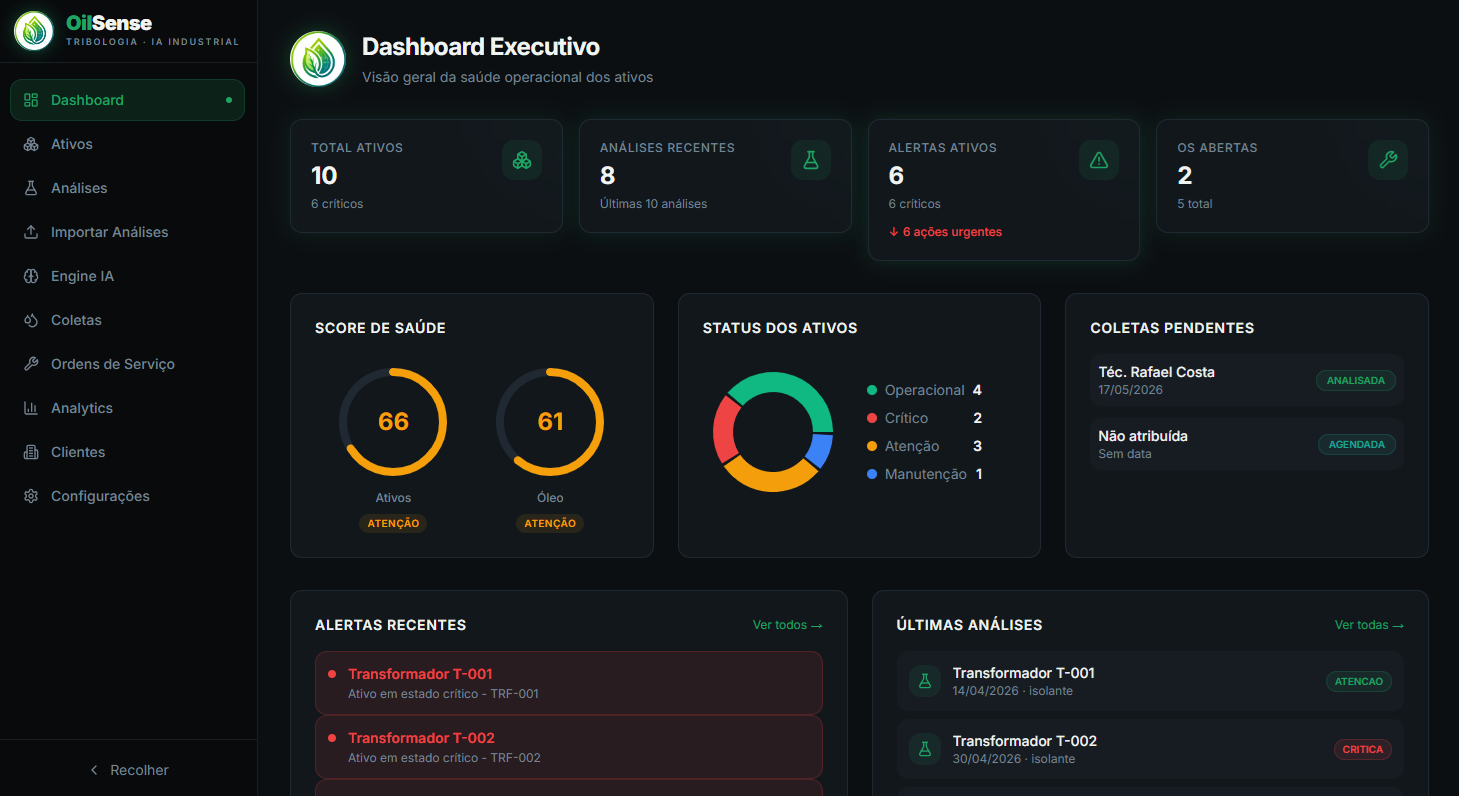Click the Manutenção legend entry
Viewport: 1459px width, 796px height.
[x=925, y=474]
